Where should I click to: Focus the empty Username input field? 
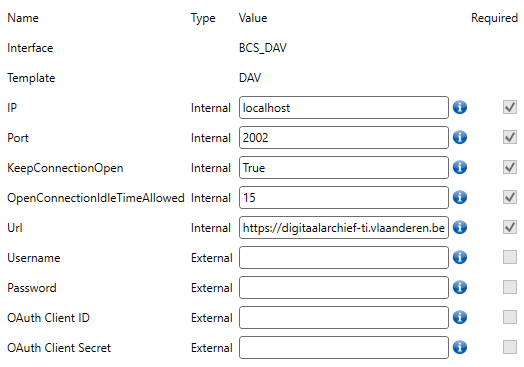[x=344, y=257]
